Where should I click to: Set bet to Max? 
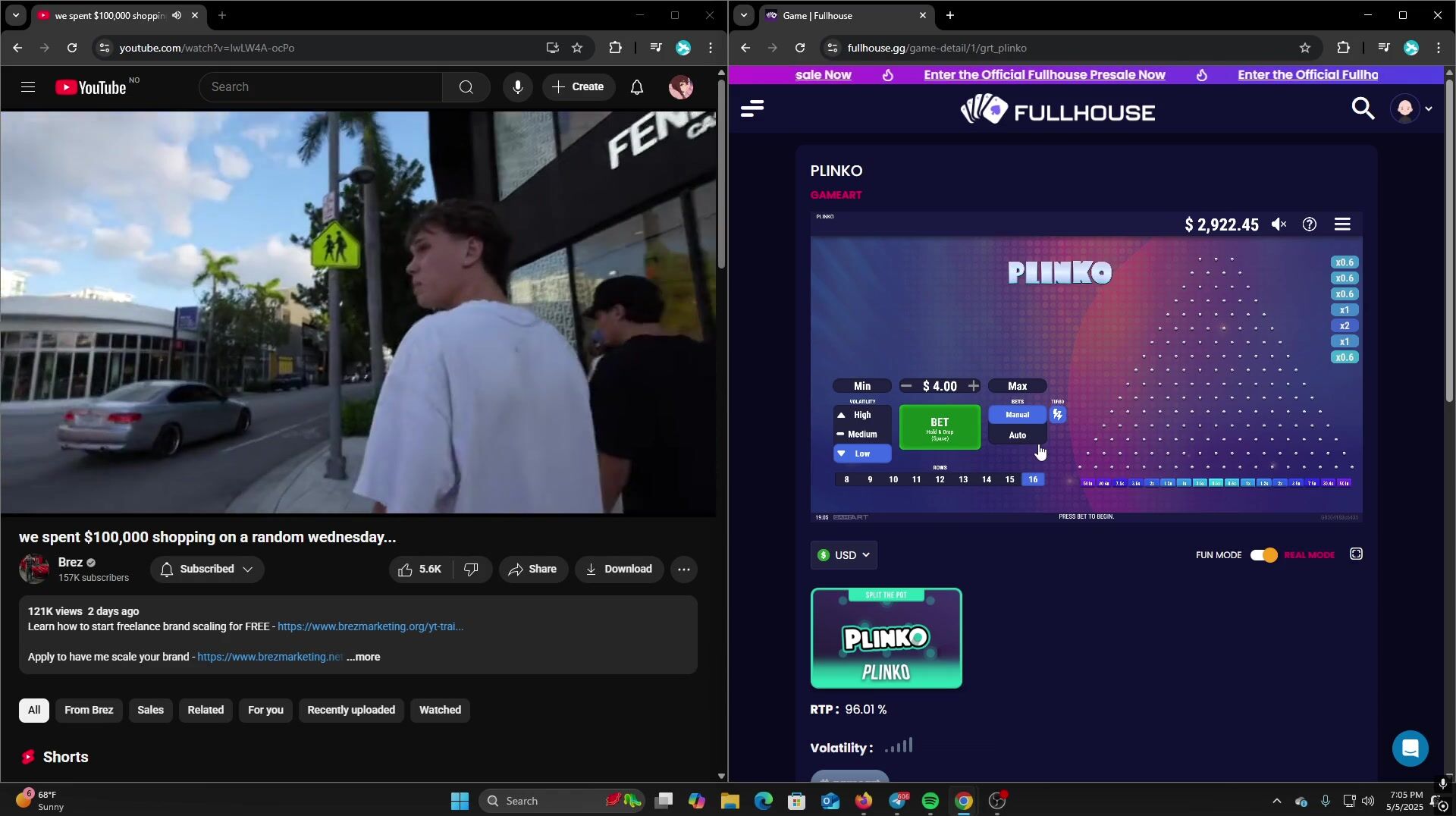[1018, 386]
